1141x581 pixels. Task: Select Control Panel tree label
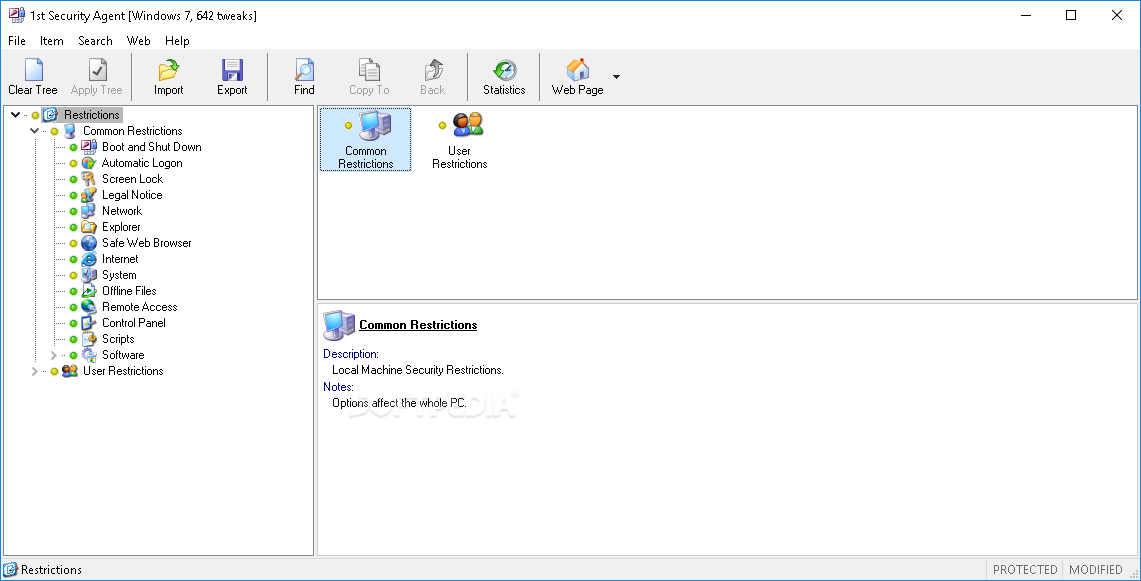tap(134, 323)
